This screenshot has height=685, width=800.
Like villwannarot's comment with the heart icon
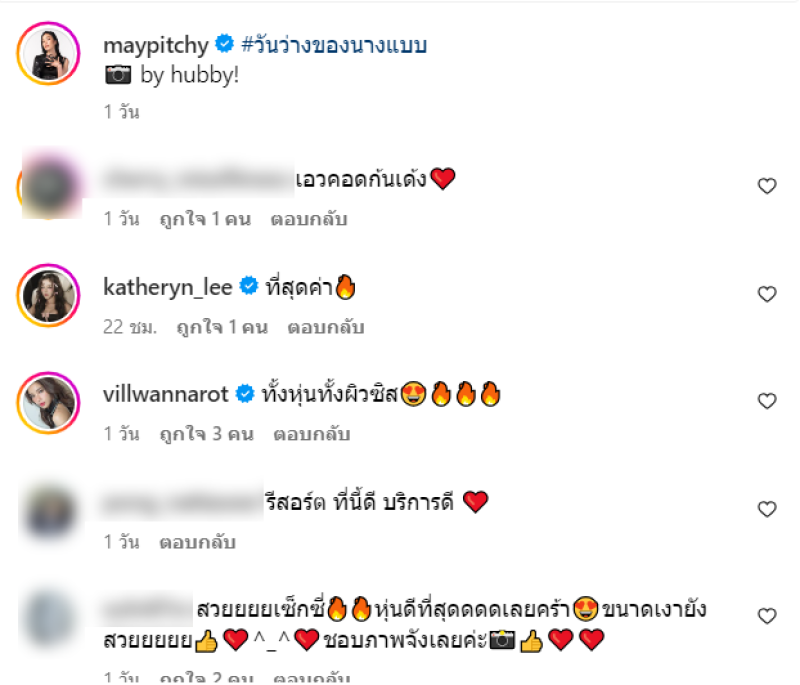(x=767, y=401)
